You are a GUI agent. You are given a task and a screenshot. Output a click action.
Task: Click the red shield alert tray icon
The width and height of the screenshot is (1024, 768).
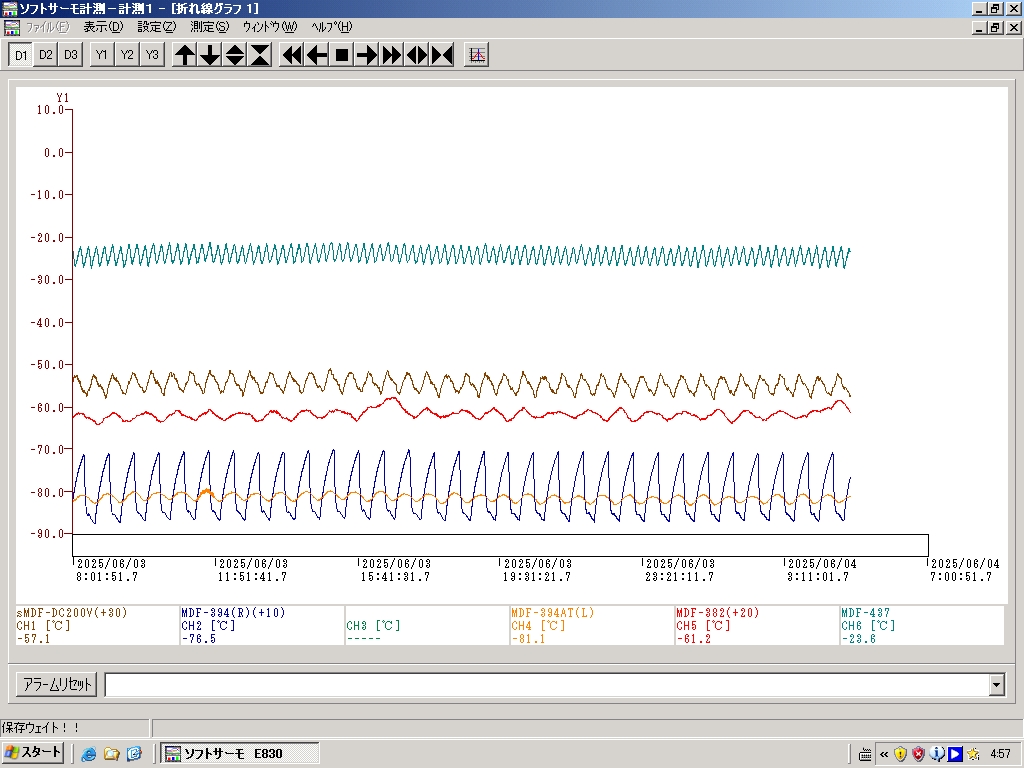click(x=919, y=754)
